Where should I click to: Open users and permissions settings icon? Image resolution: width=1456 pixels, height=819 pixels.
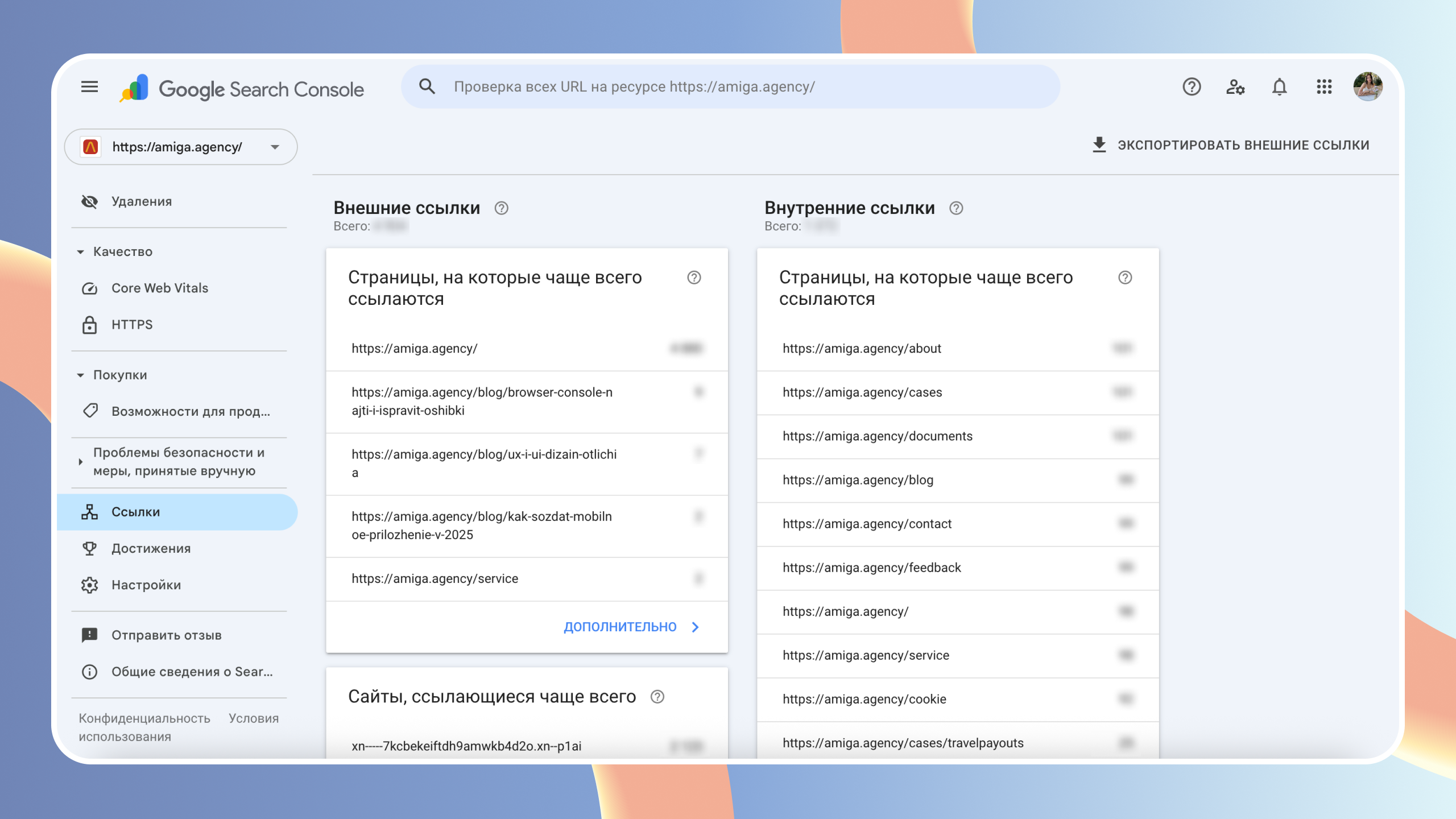pyautogui.click(x=1235, y=87)
